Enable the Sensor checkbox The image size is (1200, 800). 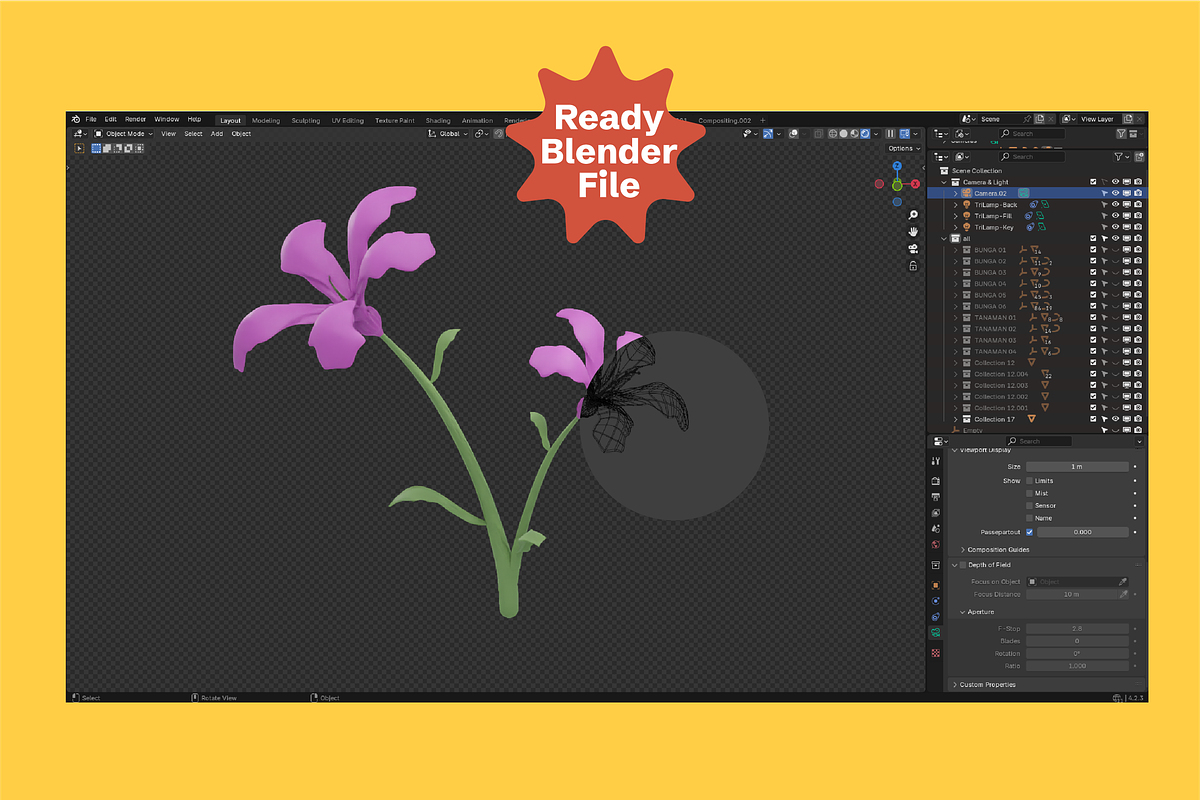tap(1030, 505)
